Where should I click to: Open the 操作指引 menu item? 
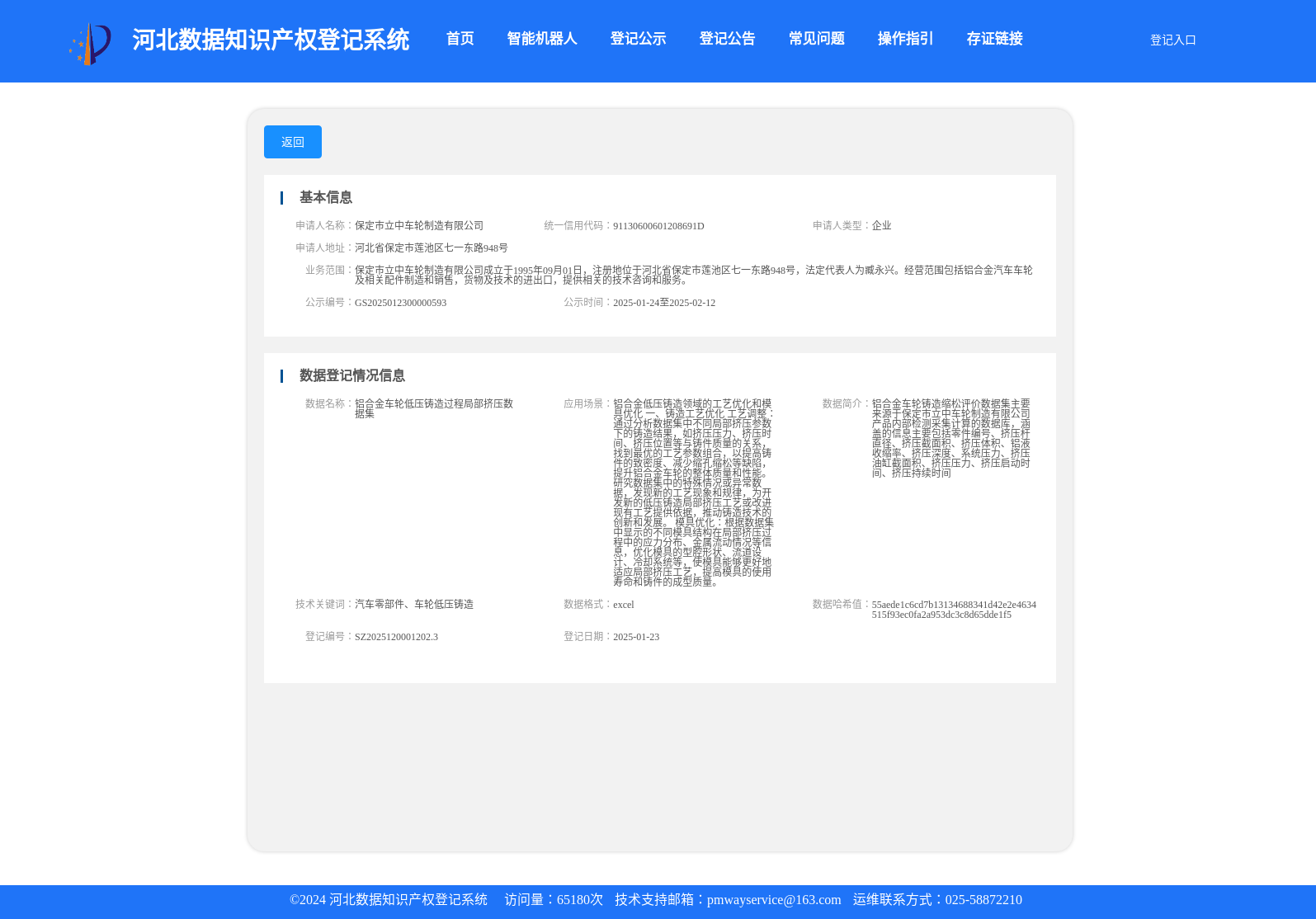[x=904, y=39]
